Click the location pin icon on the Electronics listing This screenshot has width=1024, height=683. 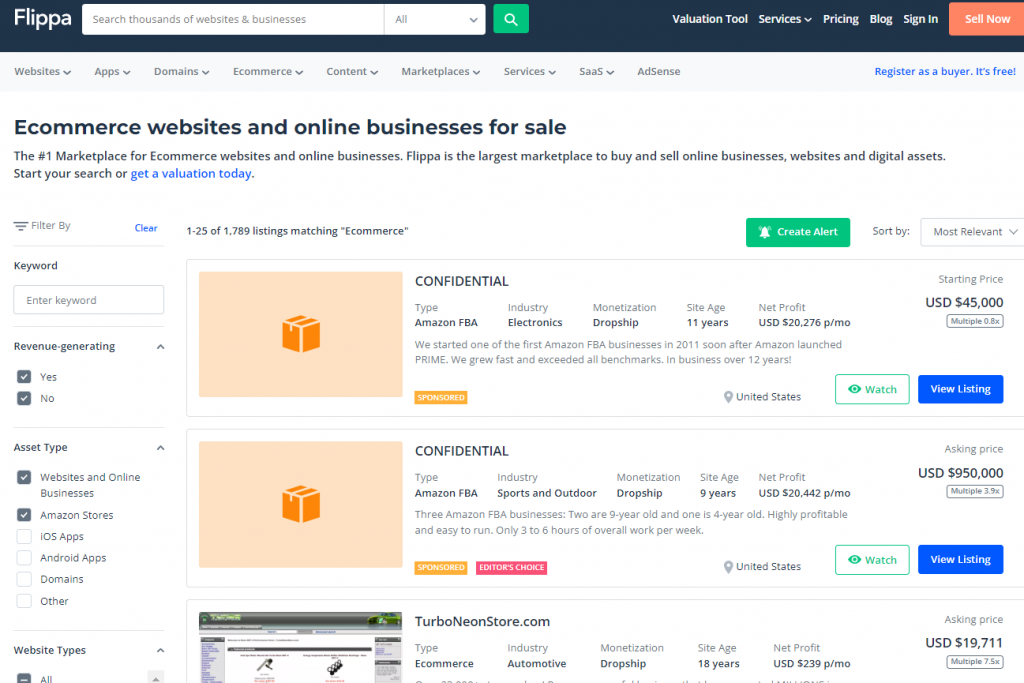pos(728,396)
